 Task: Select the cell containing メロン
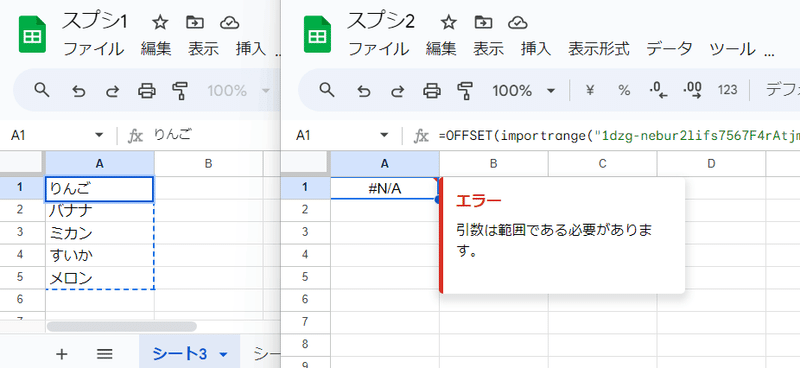99,278
